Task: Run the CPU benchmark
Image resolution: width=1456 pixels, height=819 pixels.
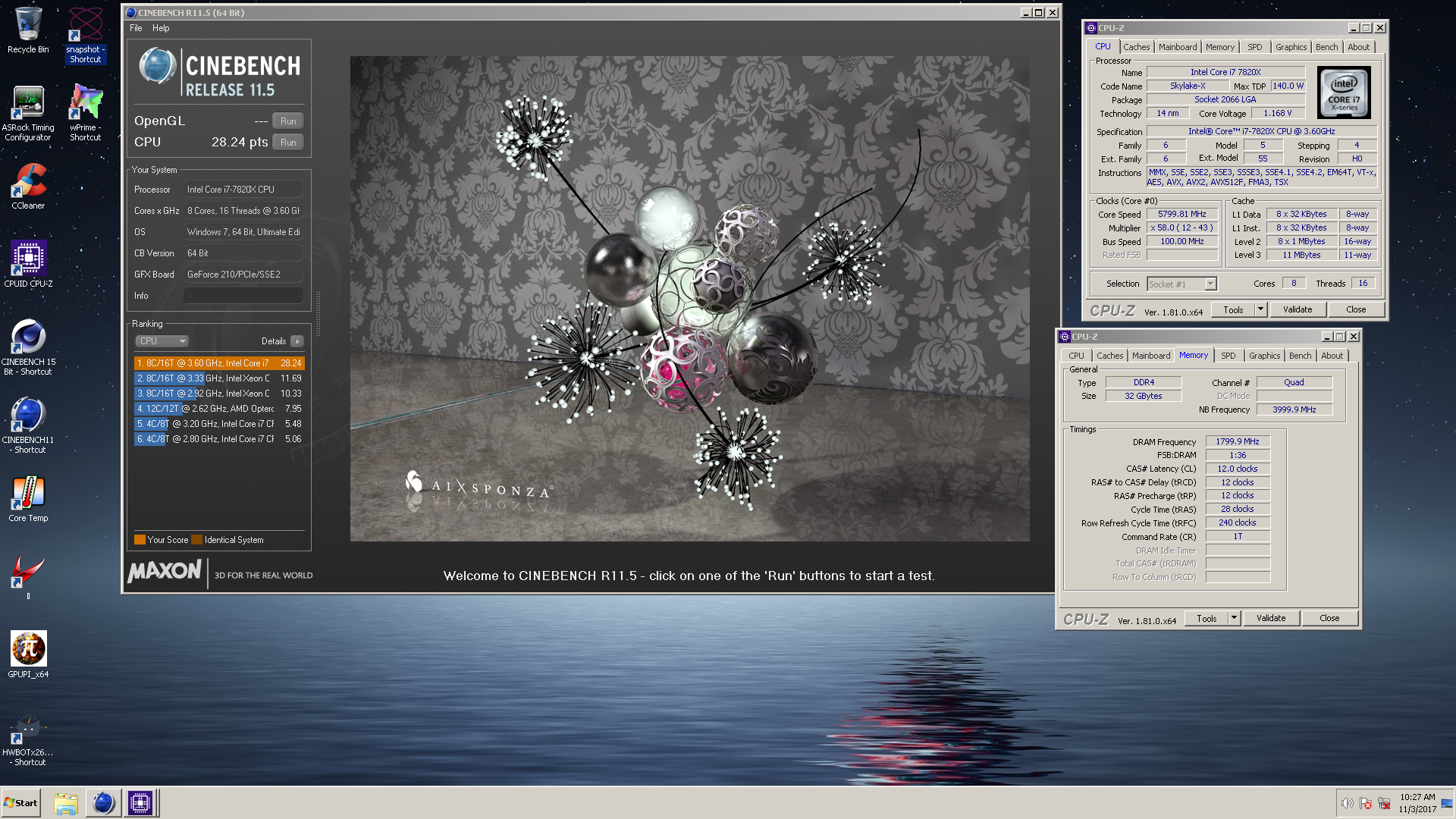Action: point(288,143)
